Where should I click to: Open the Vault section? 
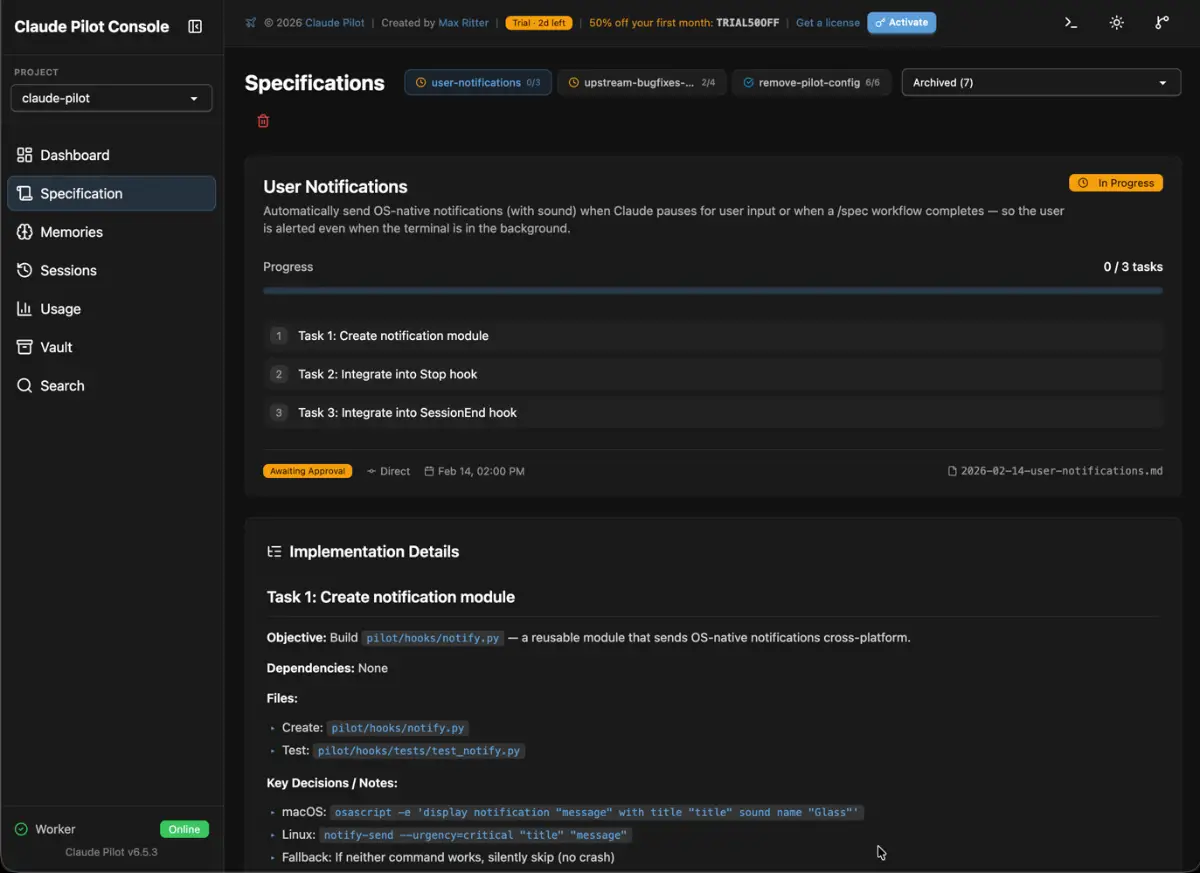pyautogui.click(x=56, y=347)
